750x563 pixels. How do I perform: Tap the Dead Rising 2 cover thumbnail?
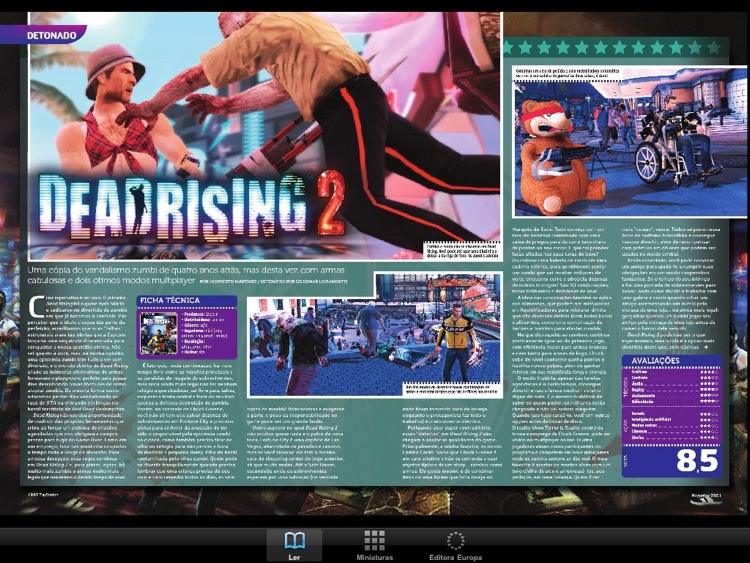[x=159, y=333]
